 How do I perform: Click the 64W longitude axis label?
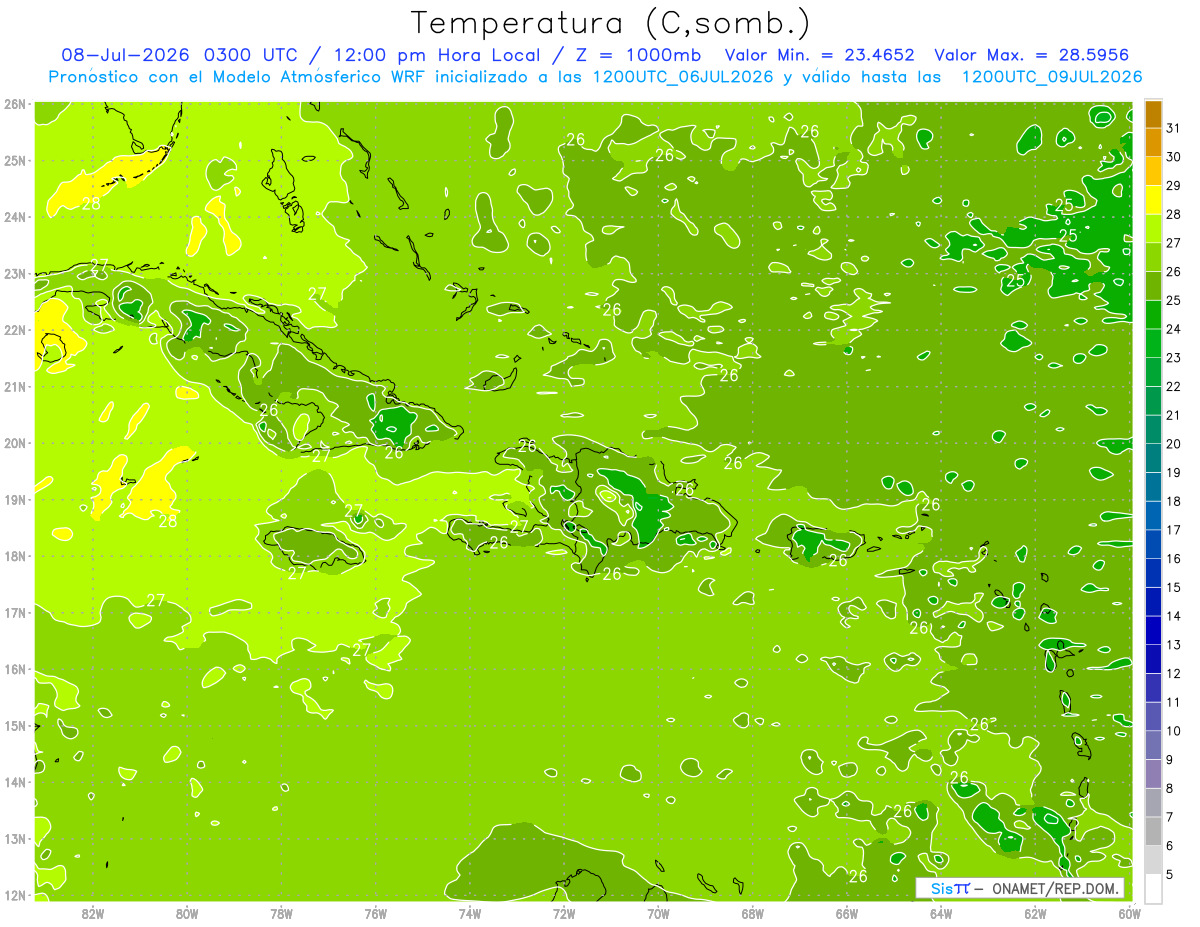[941, 912]
